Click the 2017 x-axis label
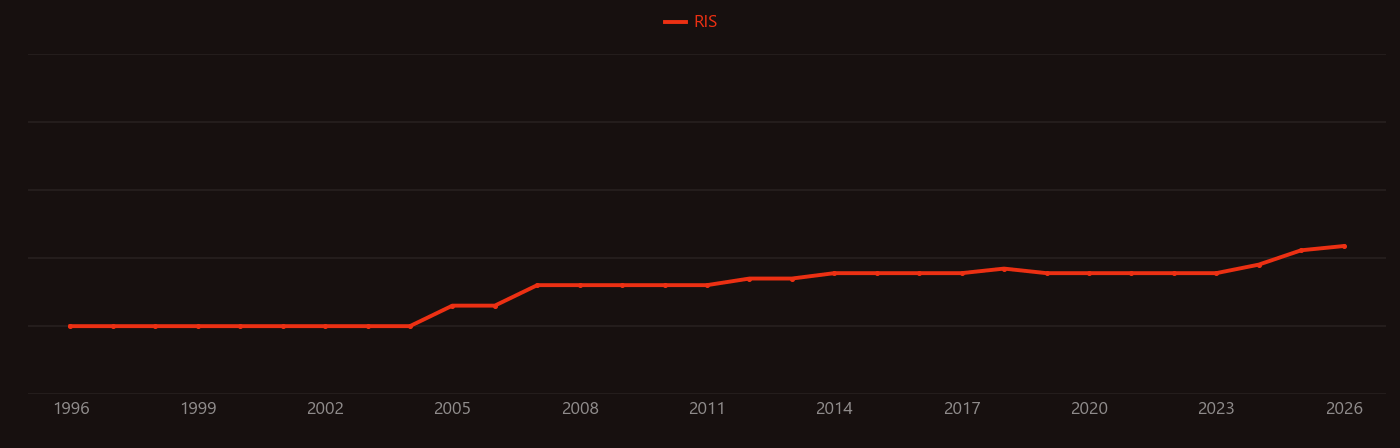 click(962, 409)
